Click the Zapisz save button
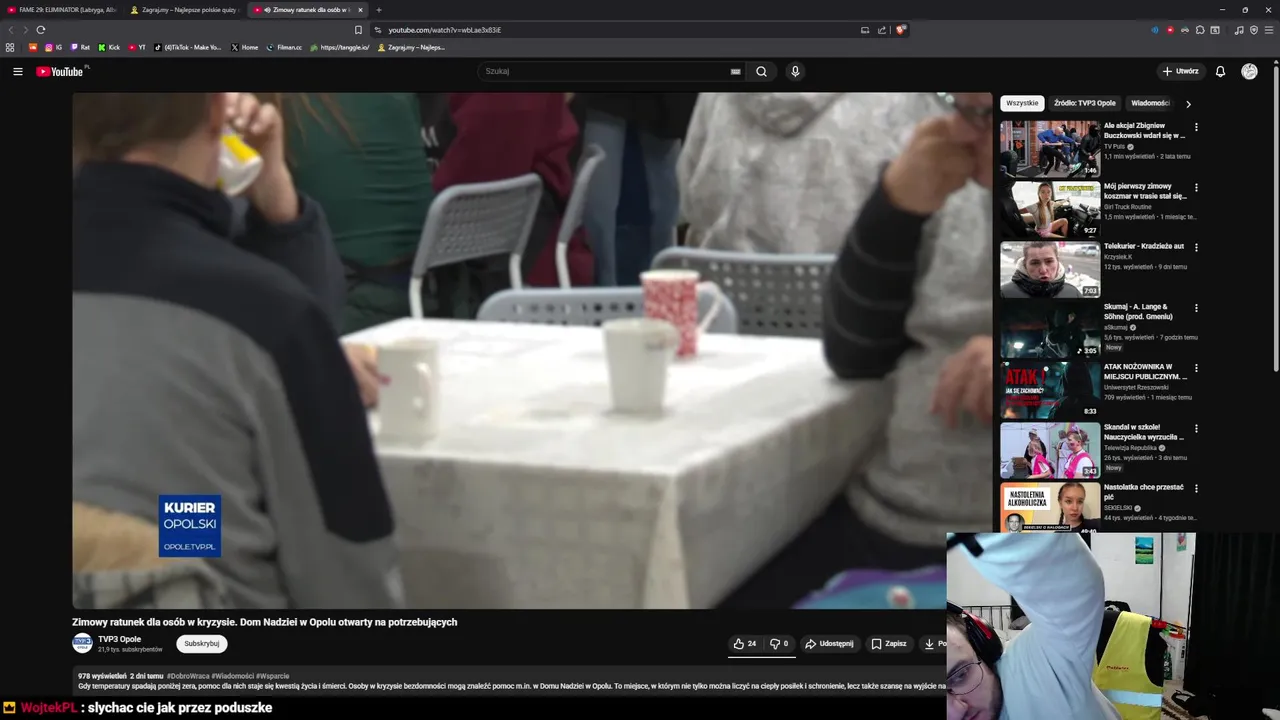The width and height of the screenshot is (1280, 720). pos(889,644)
